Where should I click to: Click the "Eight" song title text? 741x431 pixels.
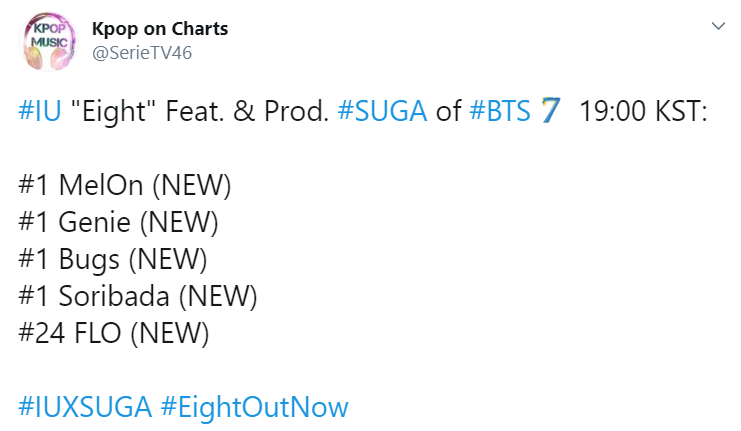(106, 111)
